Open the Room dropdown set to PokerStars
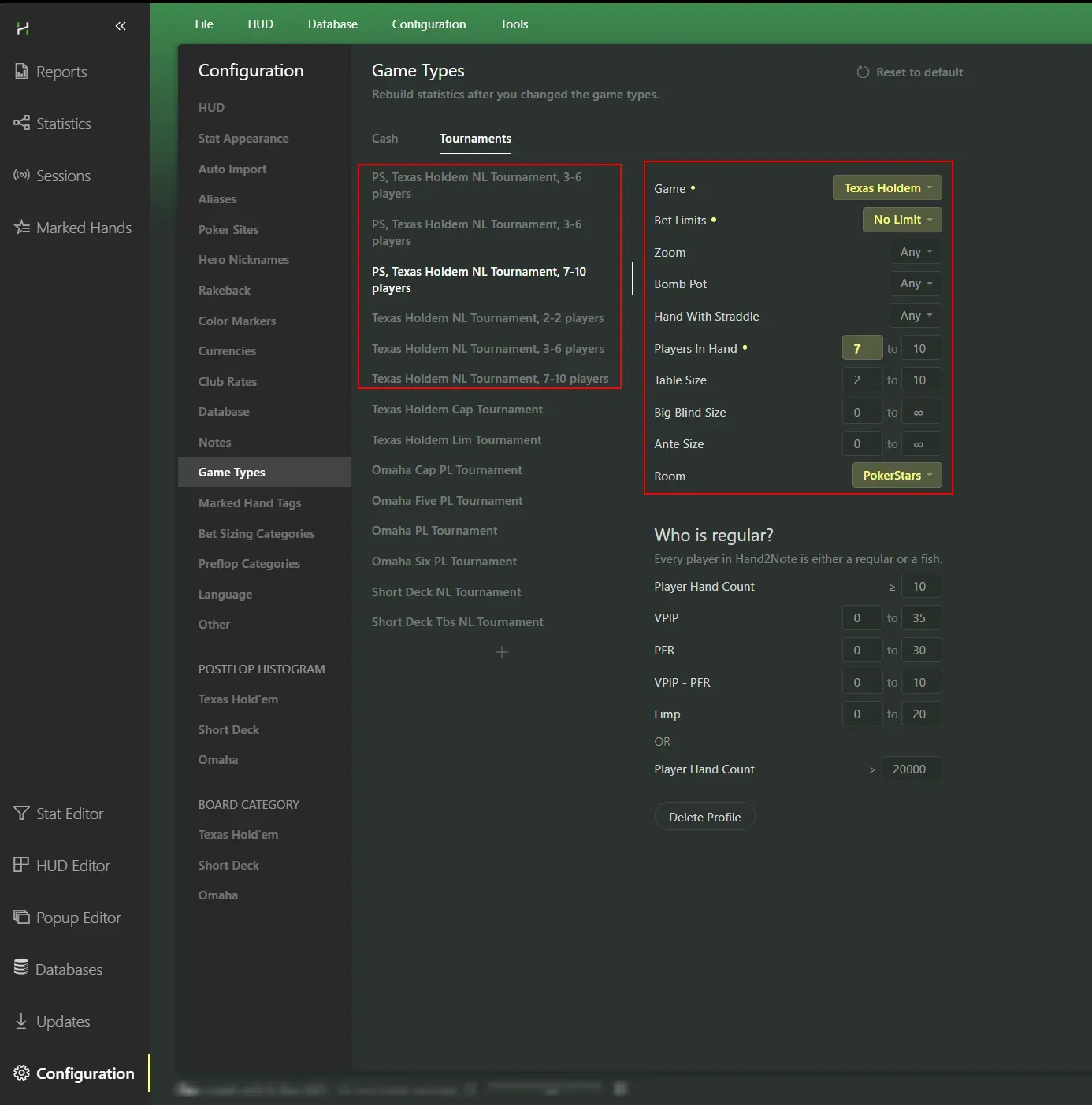The image size is (1092, 1105). coord(897,475)
